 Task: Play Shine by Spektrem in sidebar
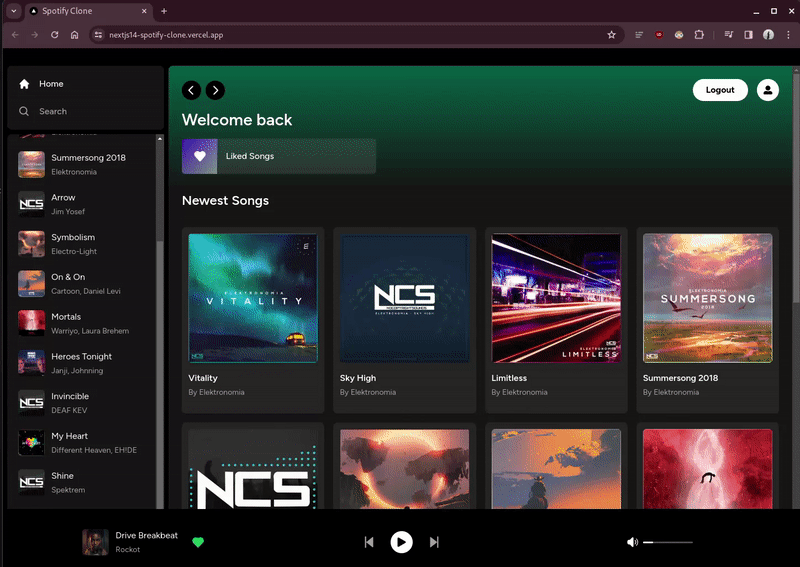click(84, 483)
